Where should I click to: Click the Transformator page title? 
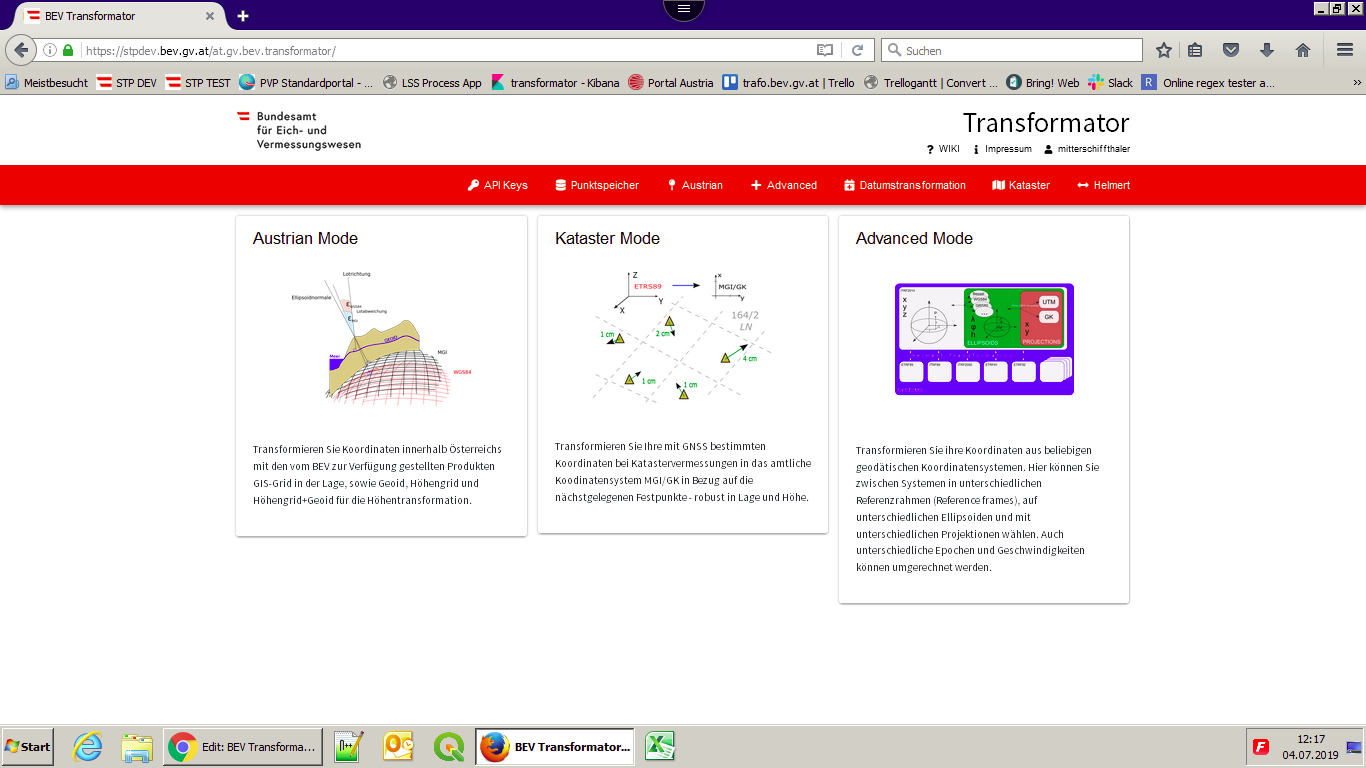(1046, 123)
